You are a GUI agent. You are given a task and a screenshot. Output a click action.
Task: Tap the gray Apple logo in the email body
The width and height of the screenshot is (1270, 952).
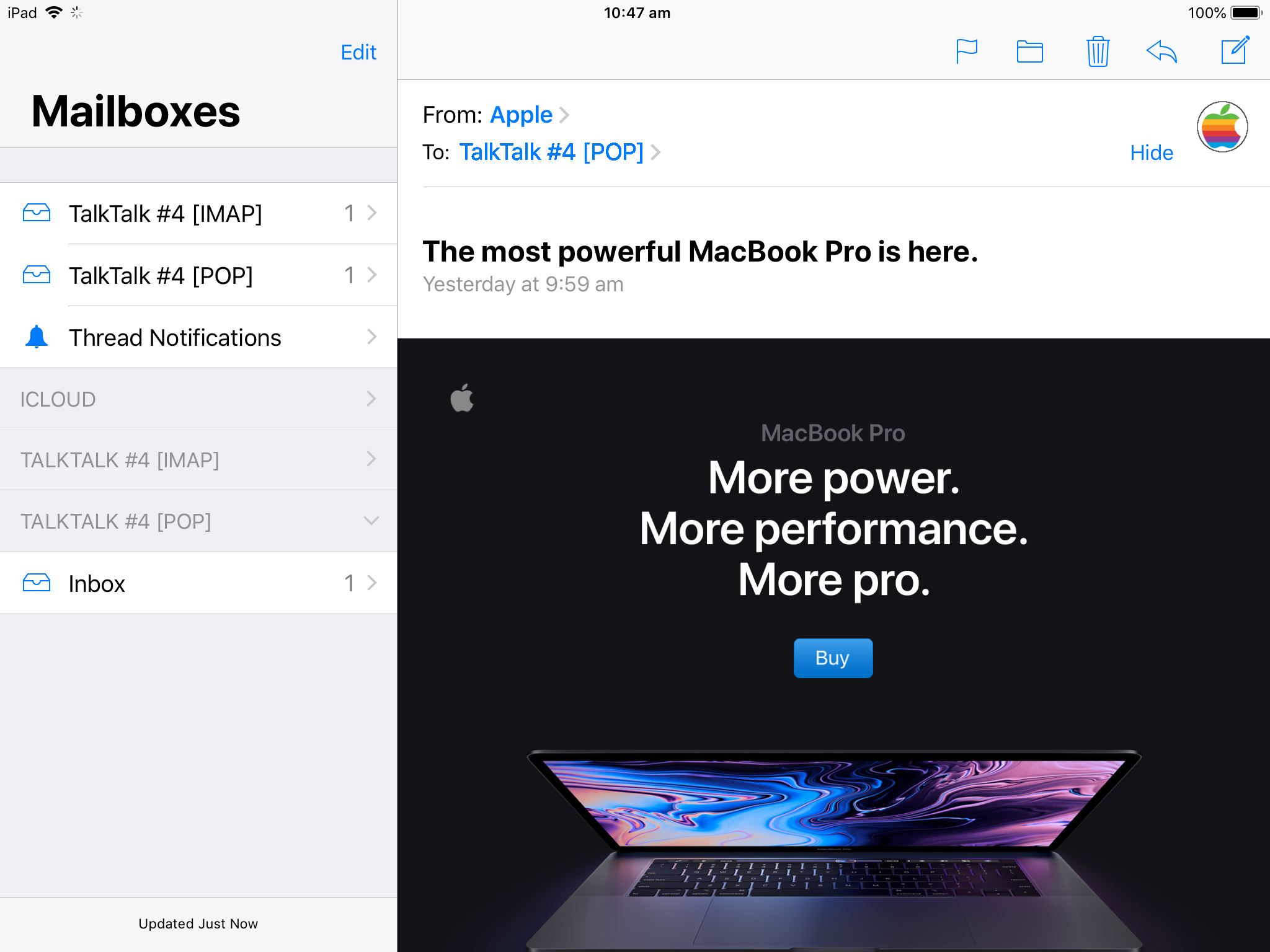tap(462, 398)
